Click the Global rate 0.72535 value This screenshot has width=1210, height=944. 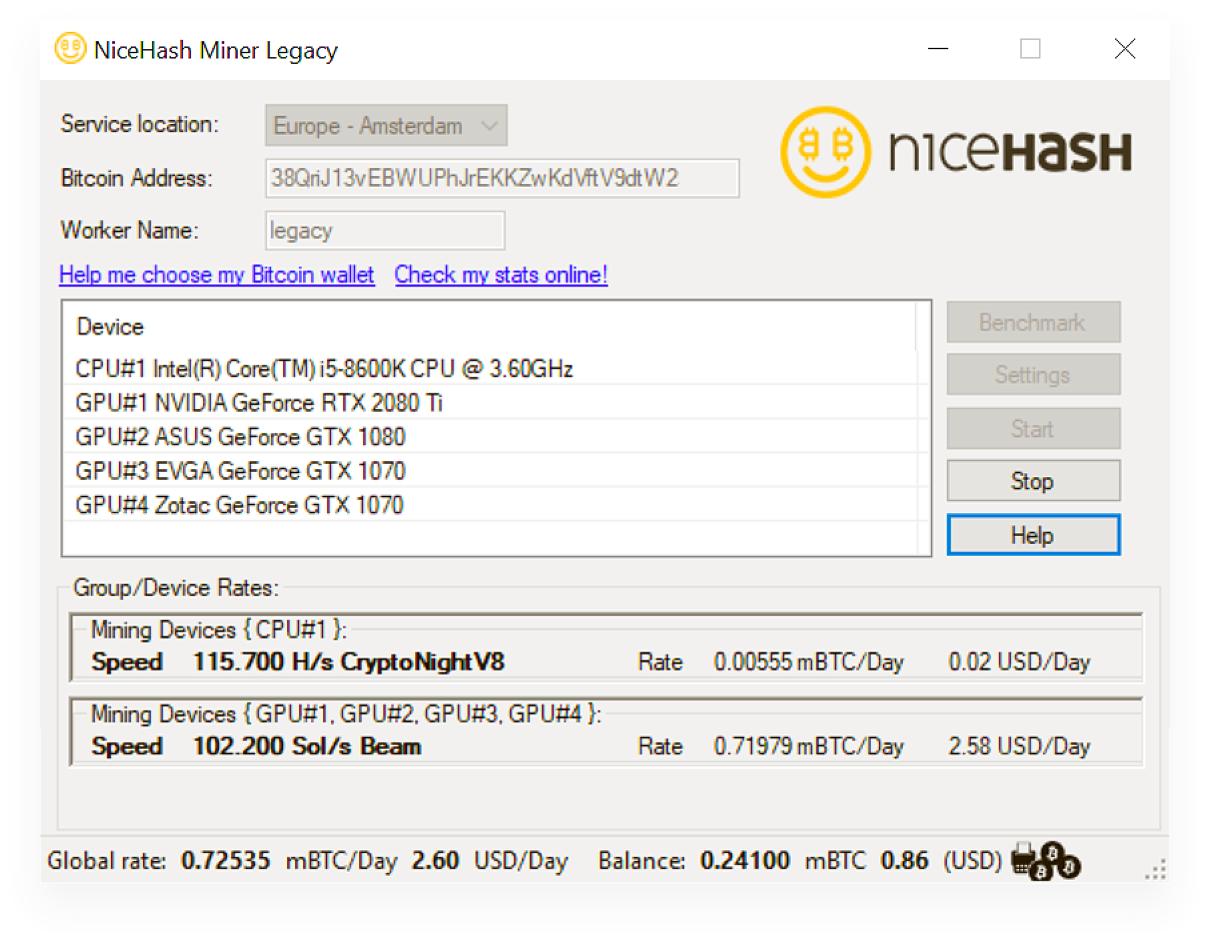tap(226, 860)
